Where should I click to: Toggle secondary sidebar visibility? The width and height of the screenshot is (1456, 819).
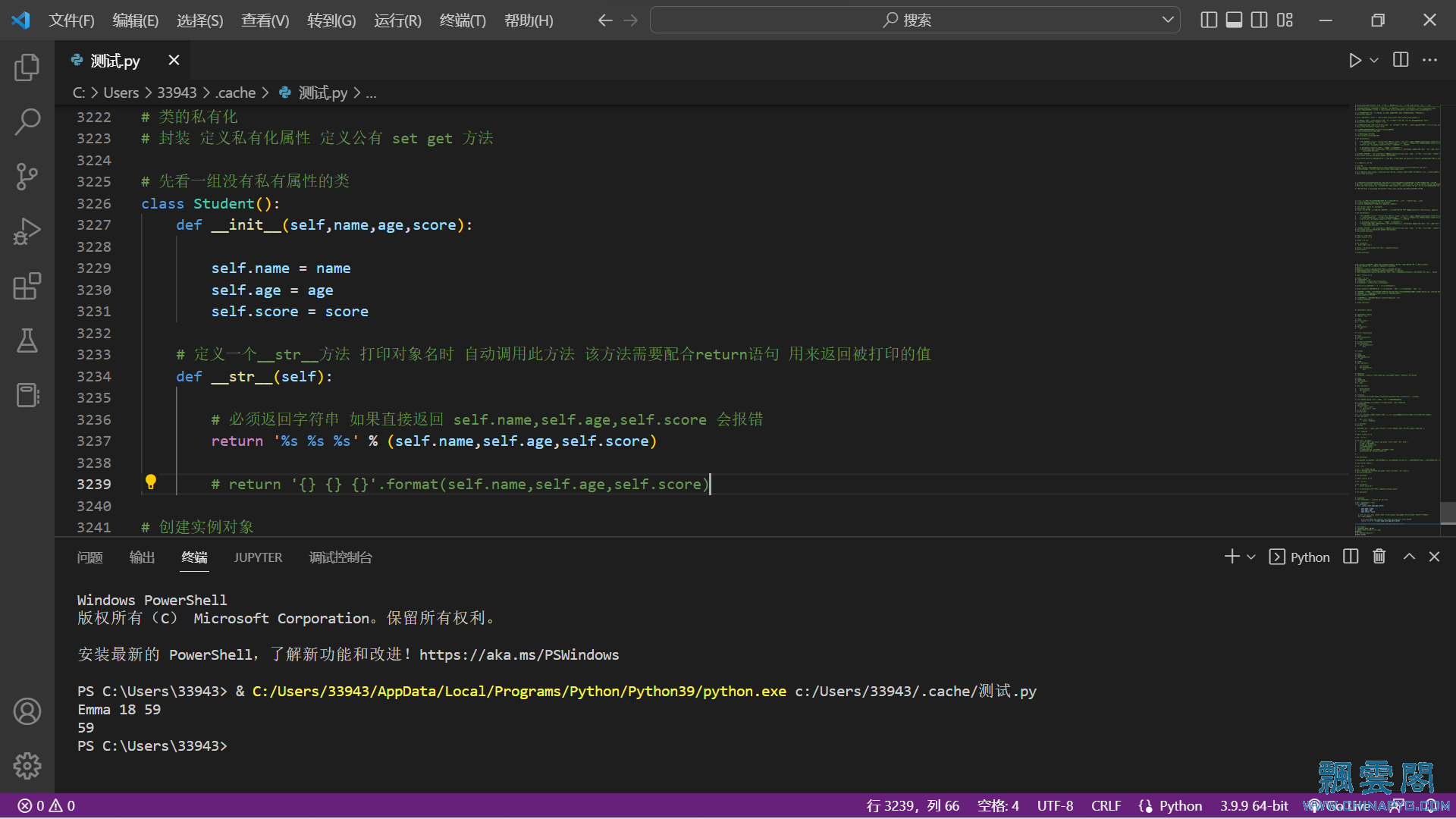click(1259, 20)
